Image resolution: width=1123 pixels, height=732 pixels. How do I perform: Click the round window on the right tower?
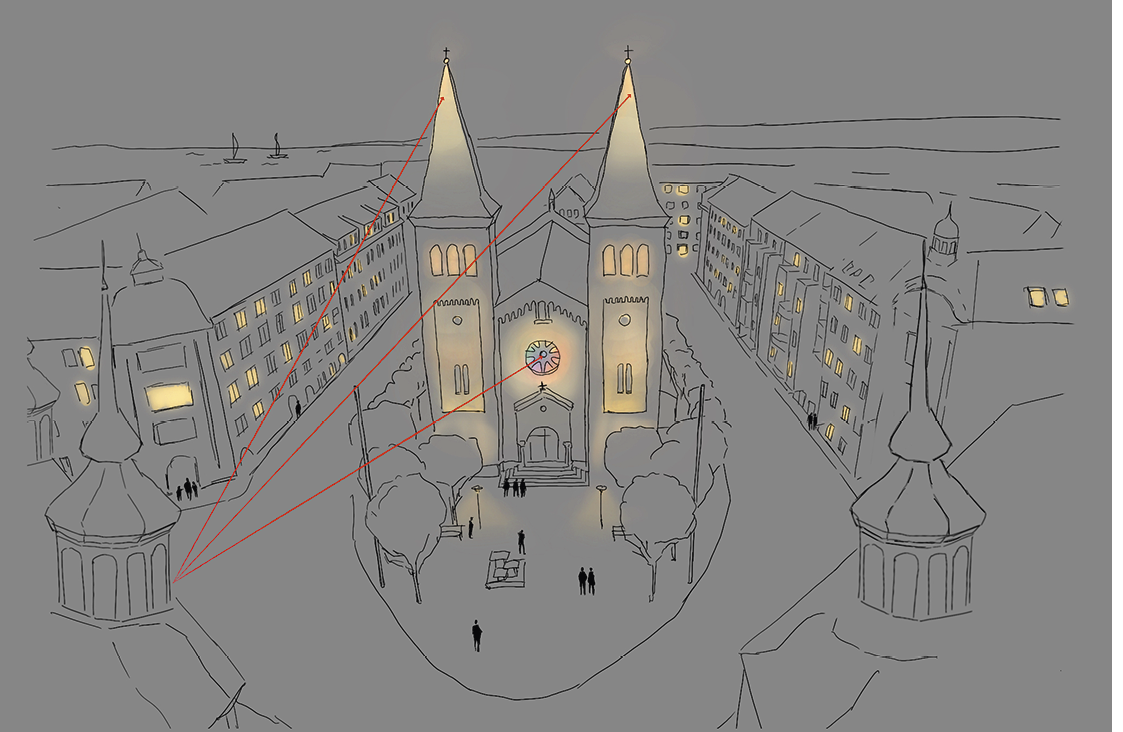(x=624, y=320)
